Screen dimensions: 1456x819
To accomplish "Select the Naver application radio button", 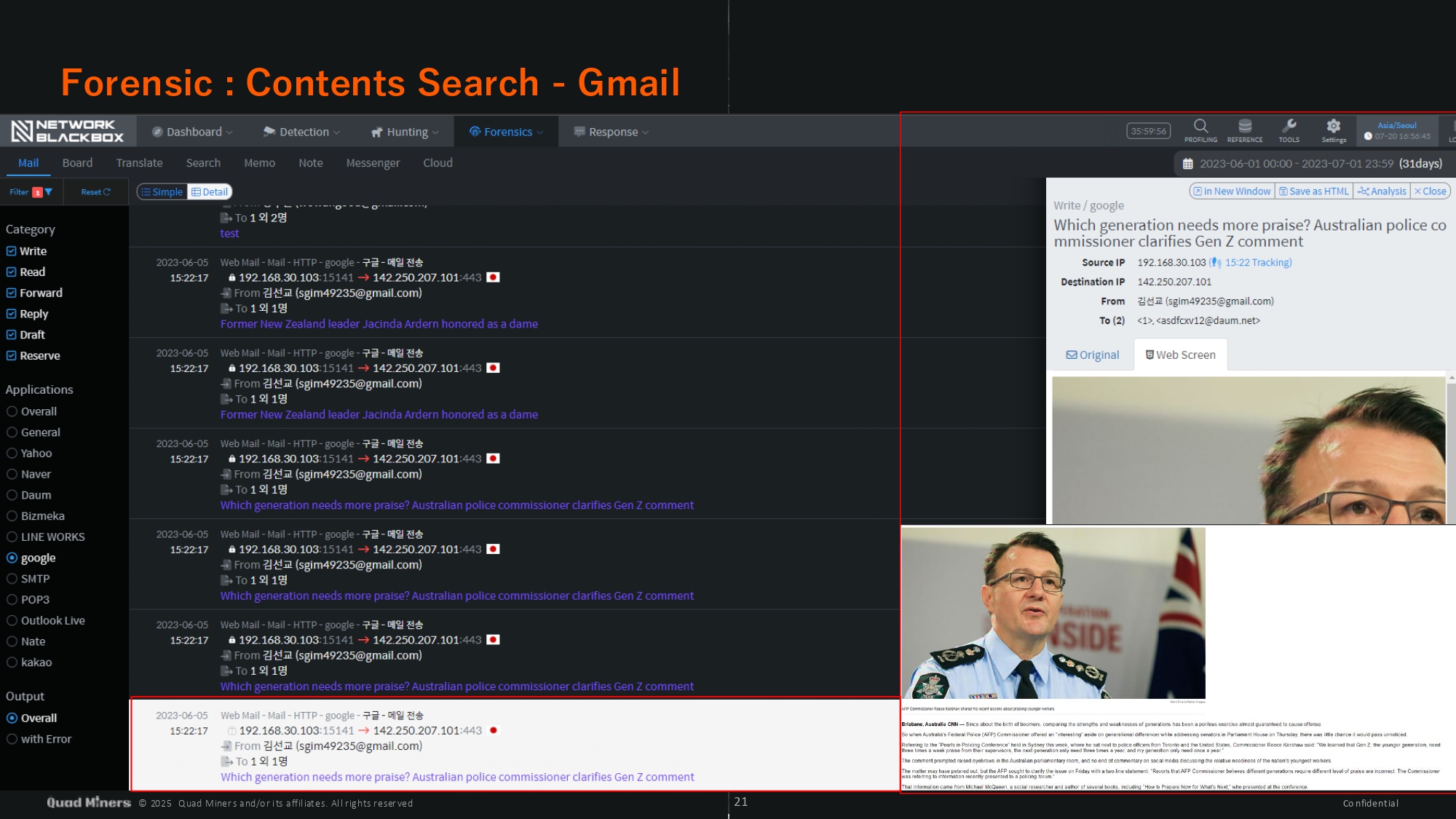I will pos(12,475).
